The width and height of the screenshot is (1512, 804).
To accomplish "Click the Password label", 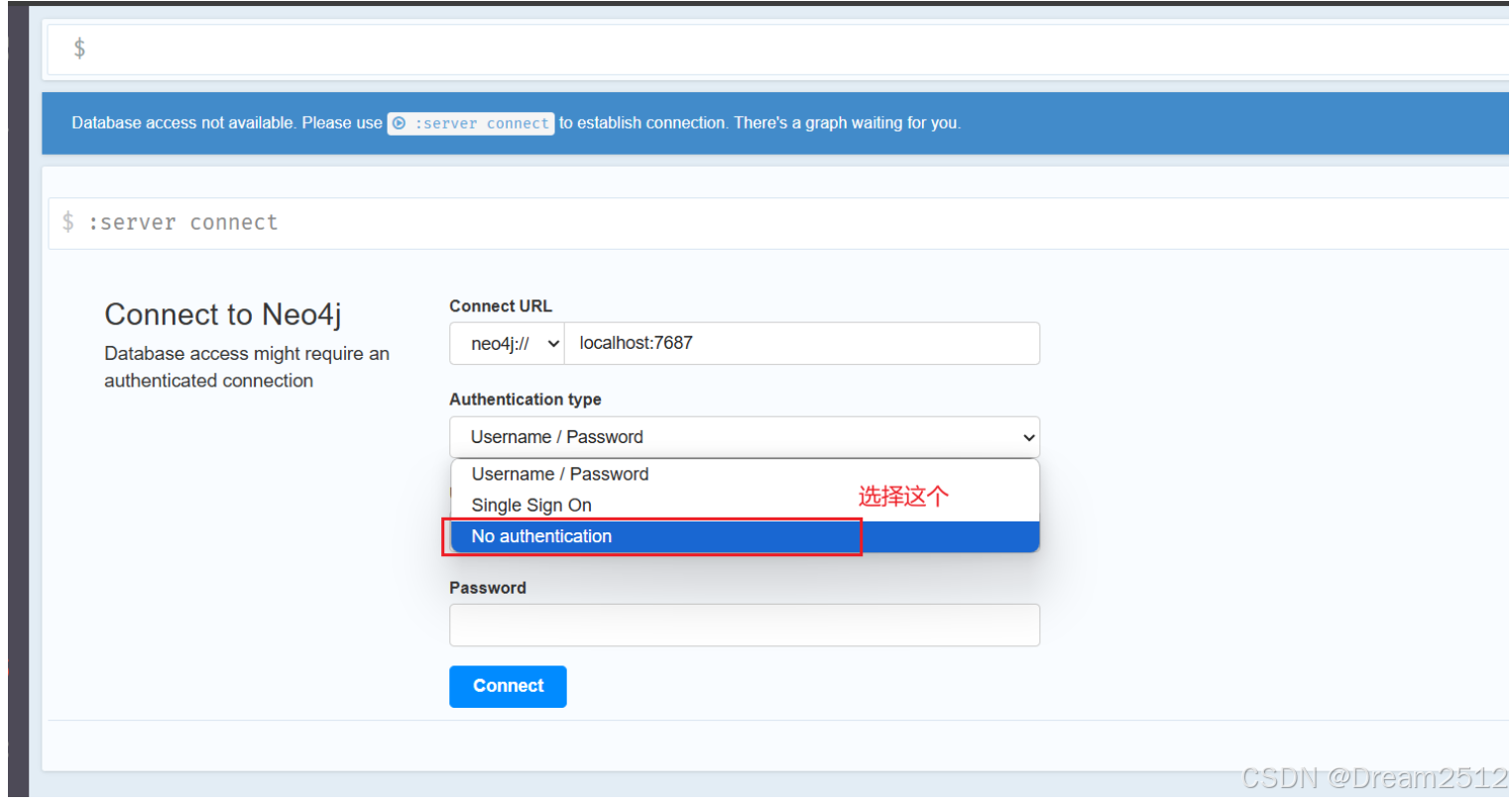I will click(488, 588).
